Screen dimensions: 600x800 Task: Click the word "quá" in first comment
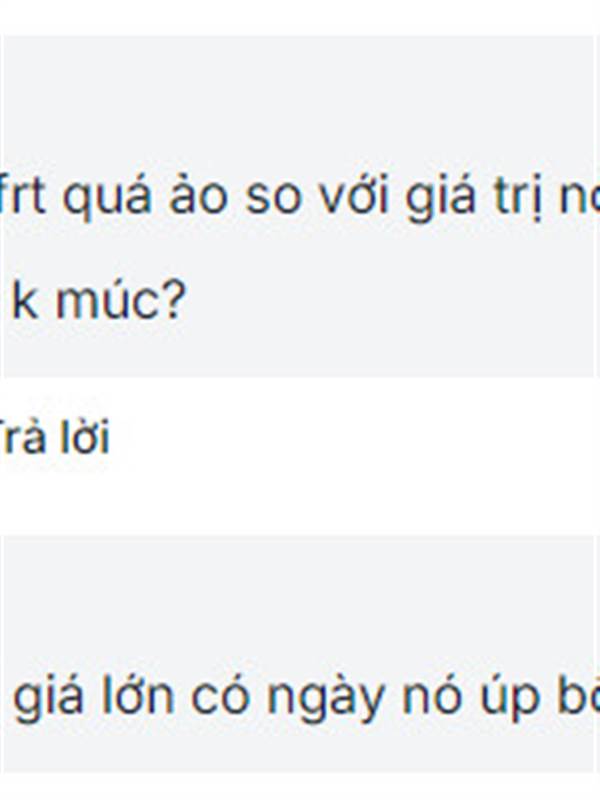(x=107, y=198)
